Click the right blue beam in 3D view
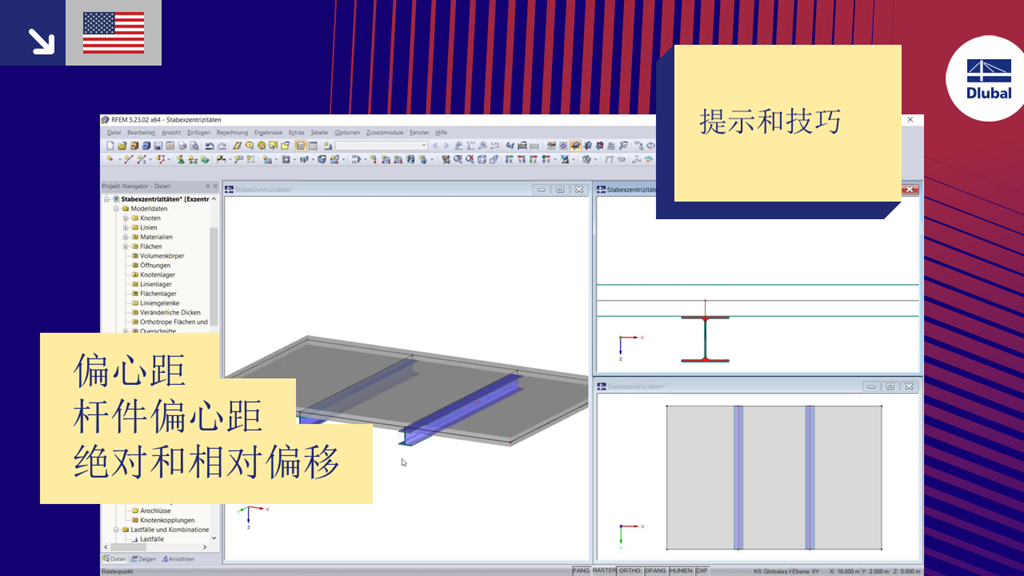Image resolution: width=1024 pixels, height=576 pixels. pos(464,408)
